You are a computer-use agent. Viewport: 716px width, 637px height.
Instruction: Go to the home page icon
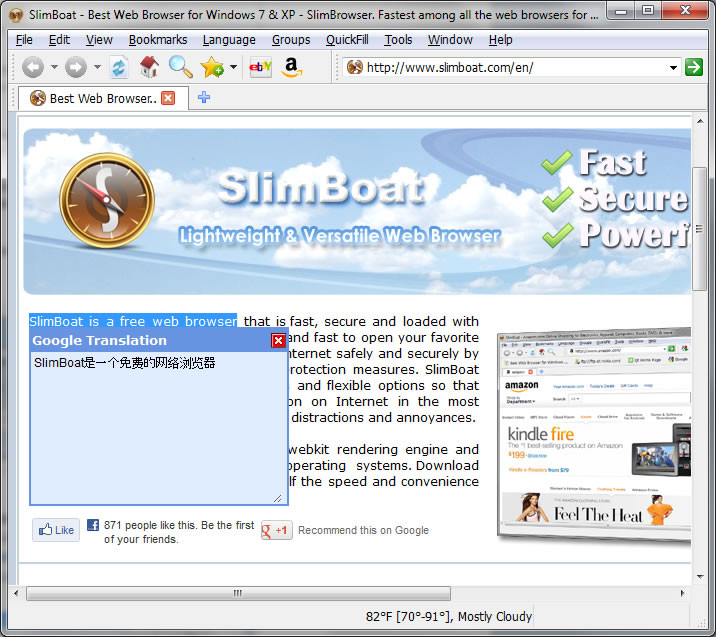149,67
